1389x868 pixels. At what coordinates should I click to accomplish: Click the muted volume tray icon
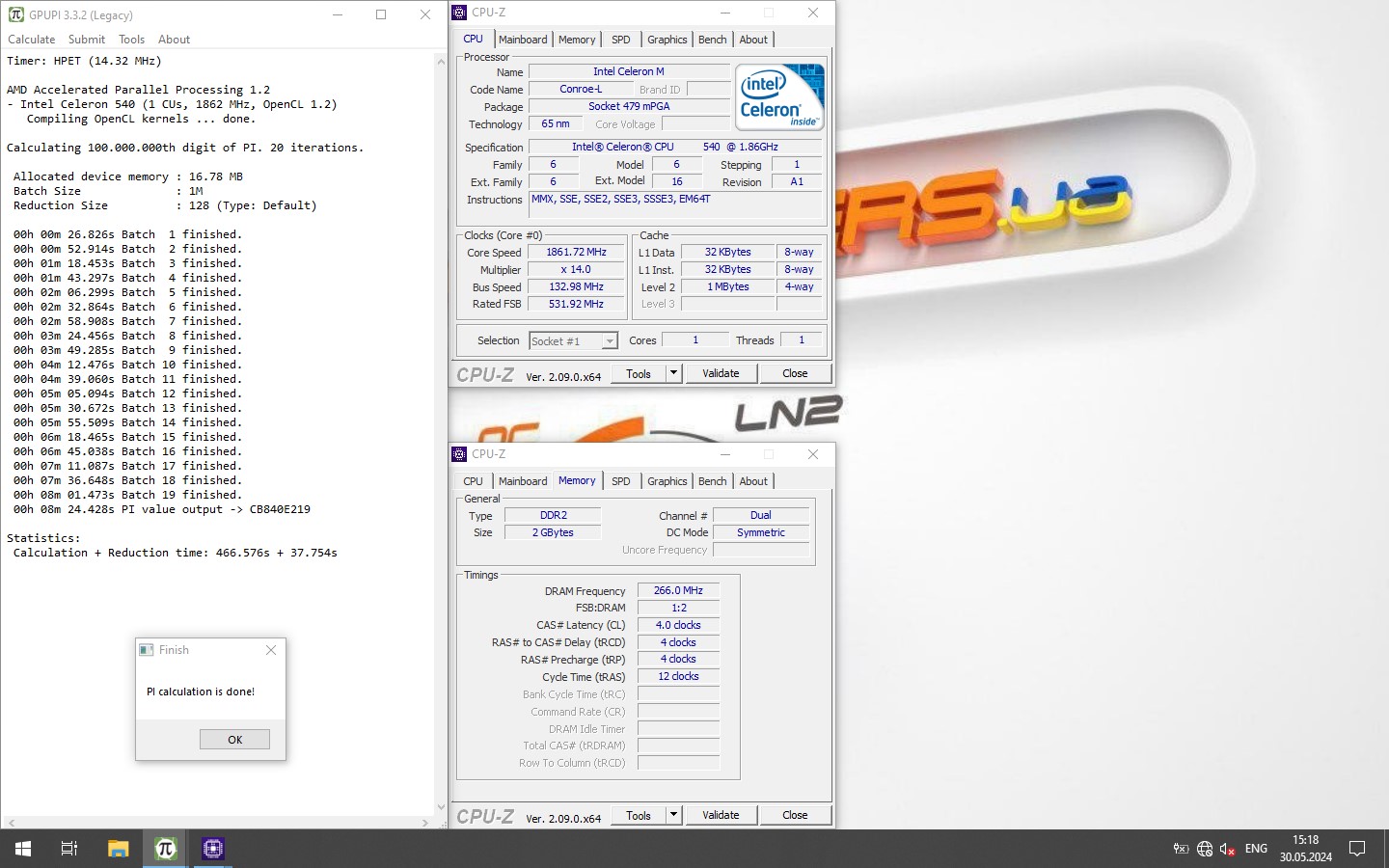pyautogui.click(x=1228, y=849)
